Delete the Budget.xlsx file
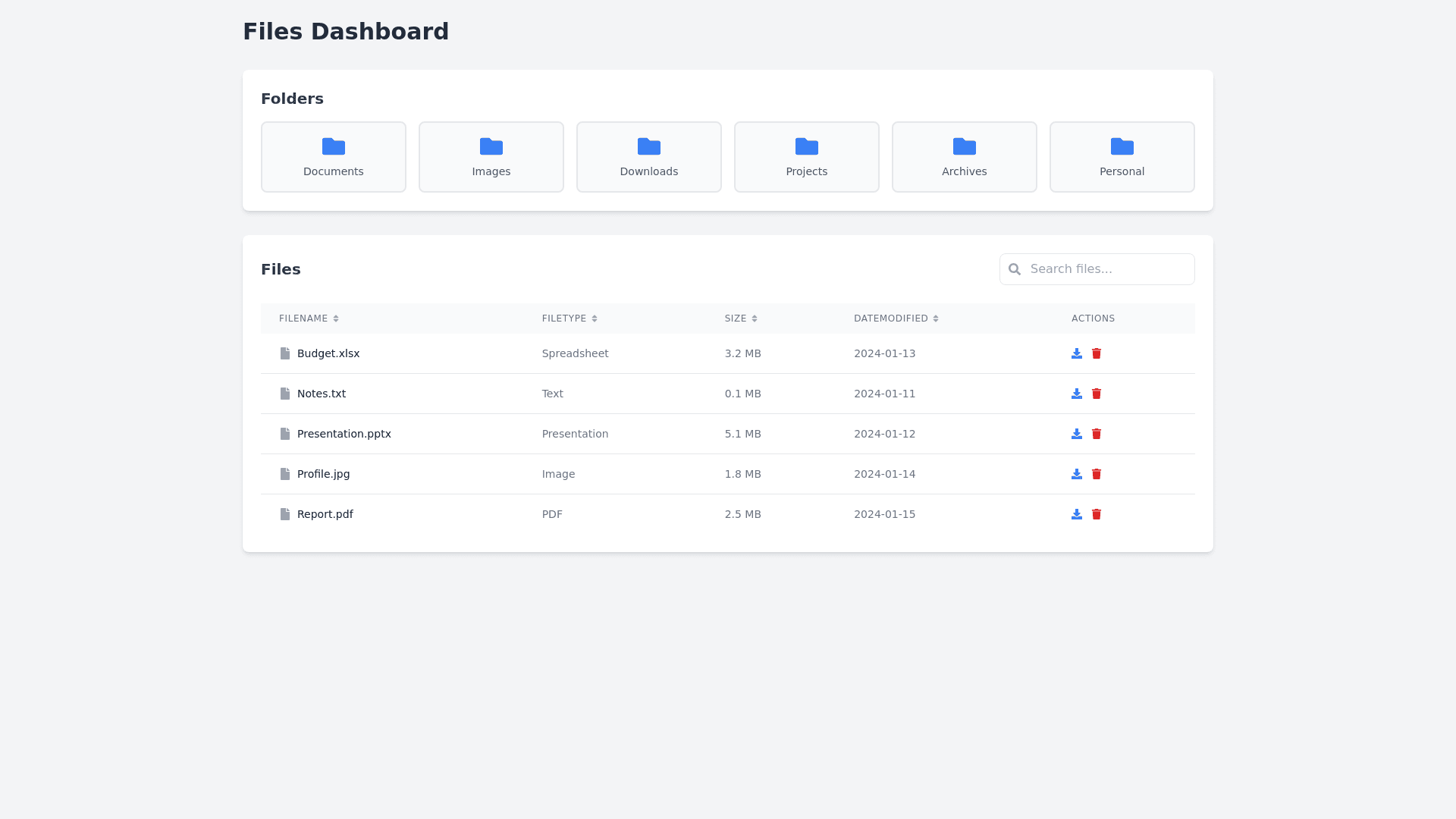This screenshot has width=1456, height=819. pos(1096,353)
